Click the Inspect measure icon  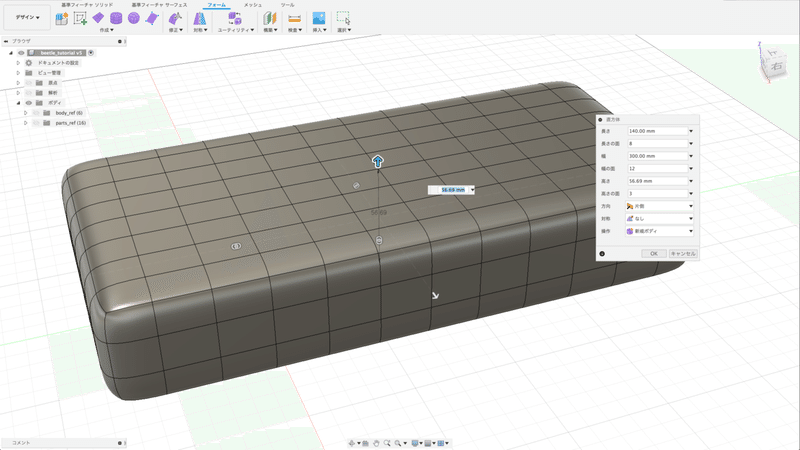294,18
